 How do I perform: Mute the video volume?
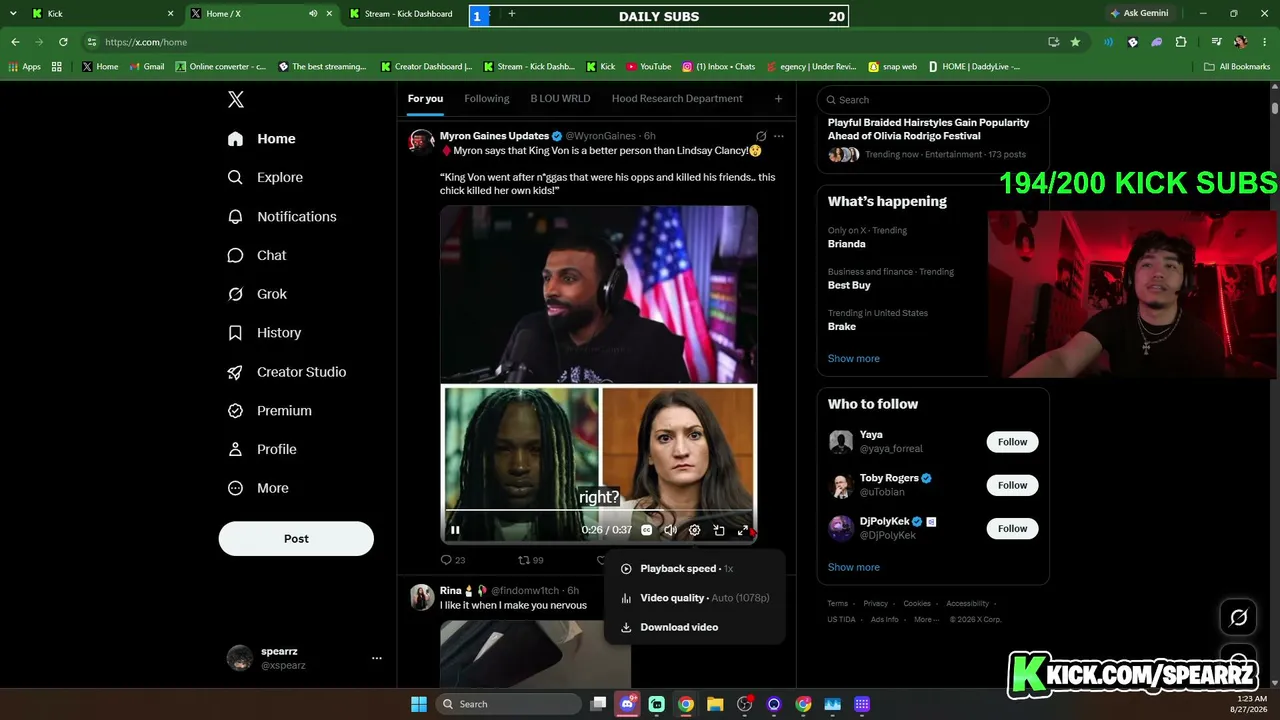click(x=671, y=530)
